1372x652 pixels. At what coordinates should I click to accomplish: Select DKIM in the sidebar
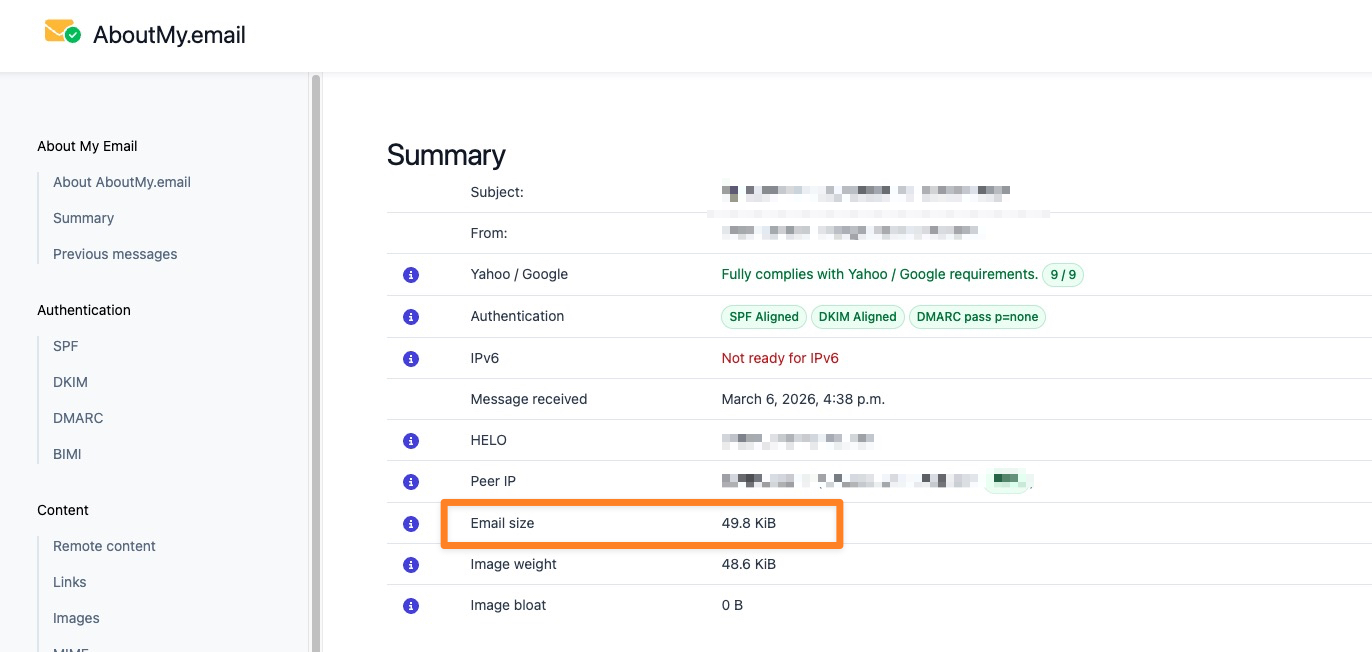70,382
